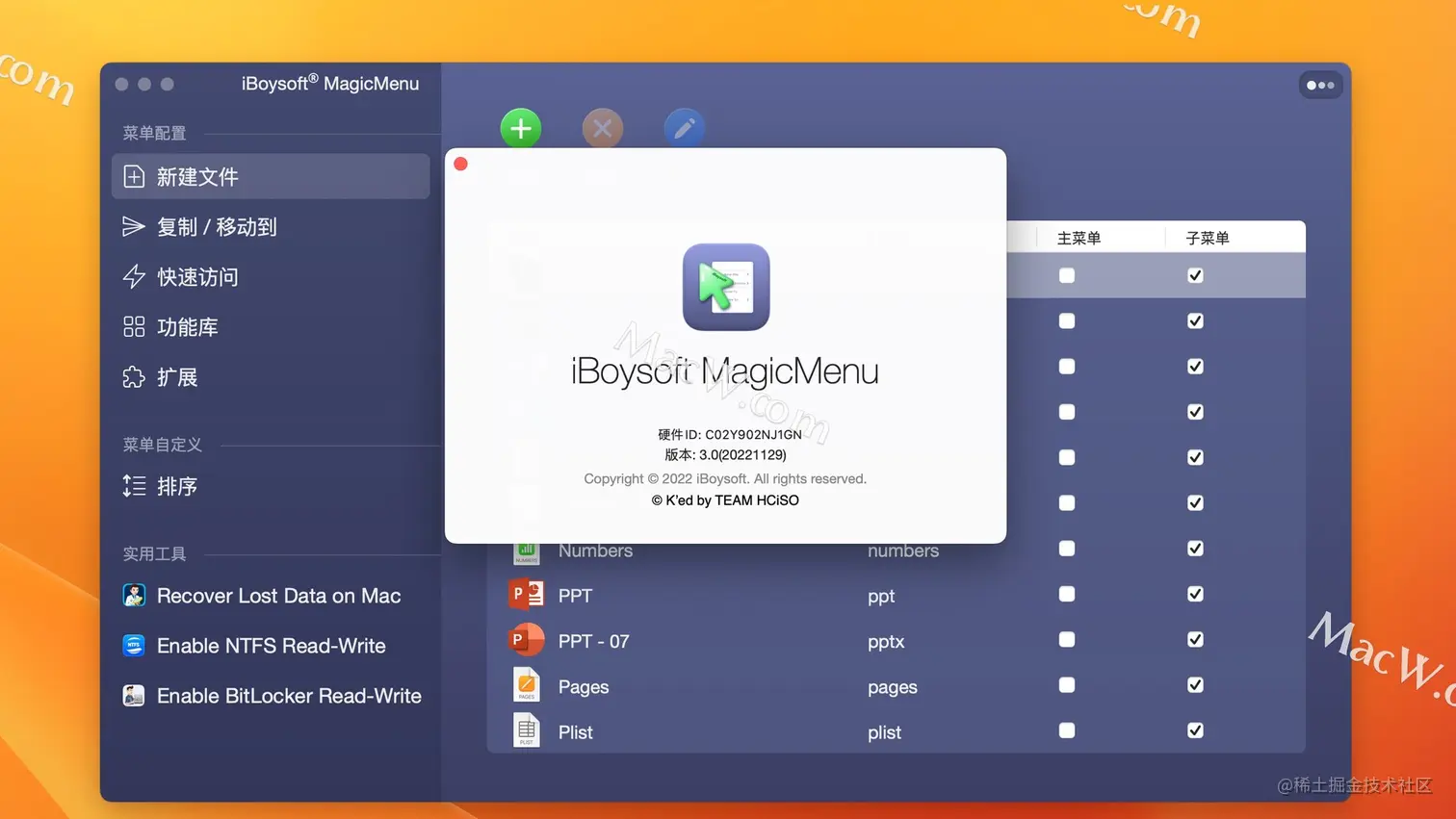Select the PPT - 07 row name

click(x=593, y=641)
